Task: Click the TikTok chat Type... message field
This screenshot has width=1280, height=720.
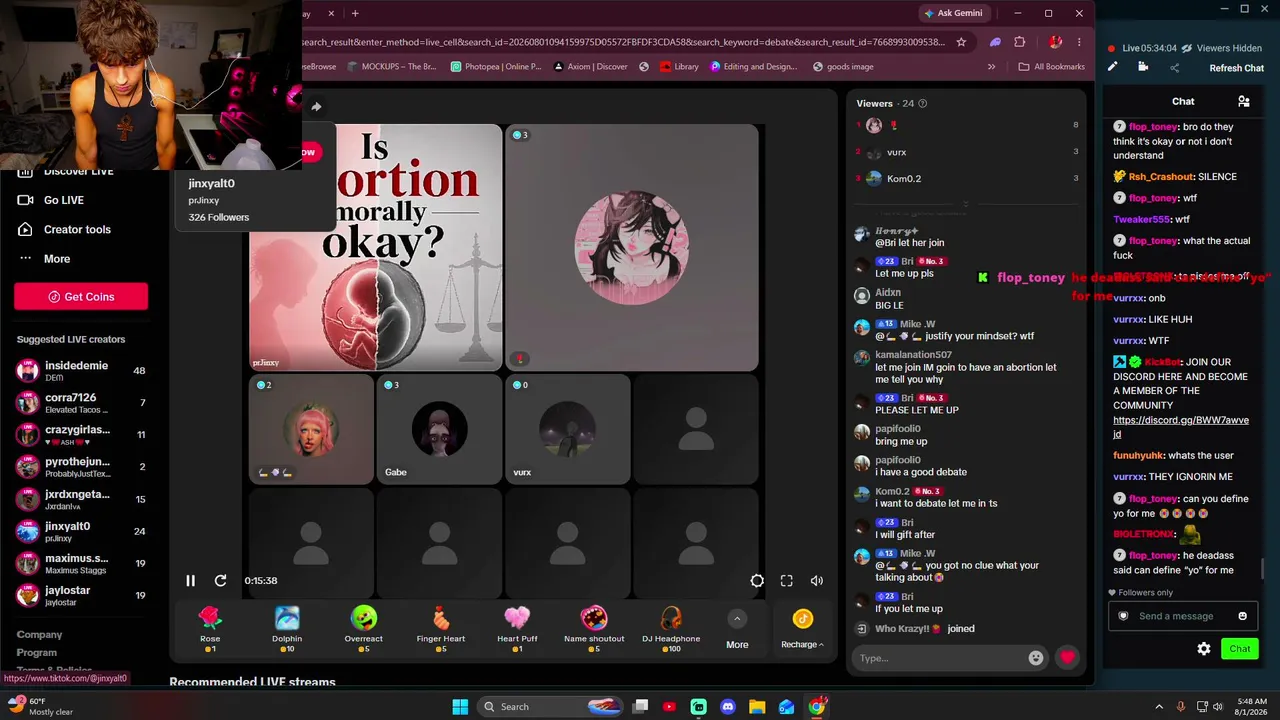Action: point(940,658)
